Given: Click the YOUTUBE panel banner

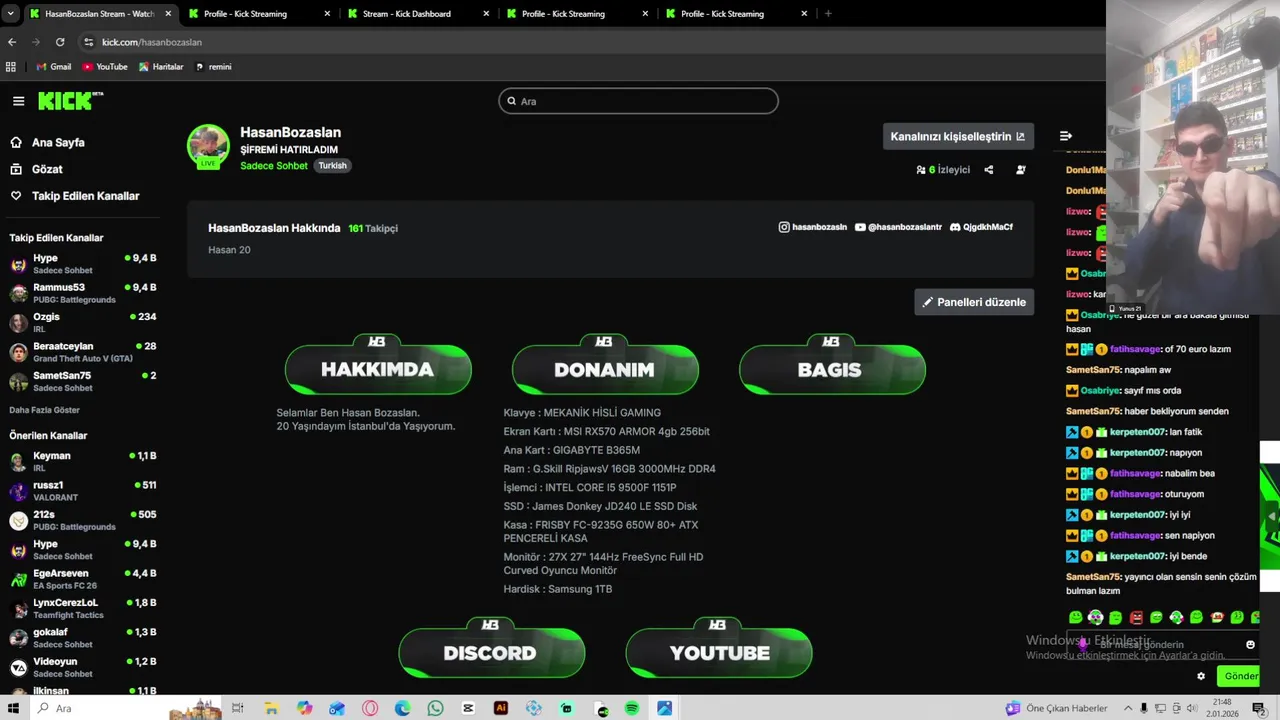Looking at the screenshot, I should 718,649.
